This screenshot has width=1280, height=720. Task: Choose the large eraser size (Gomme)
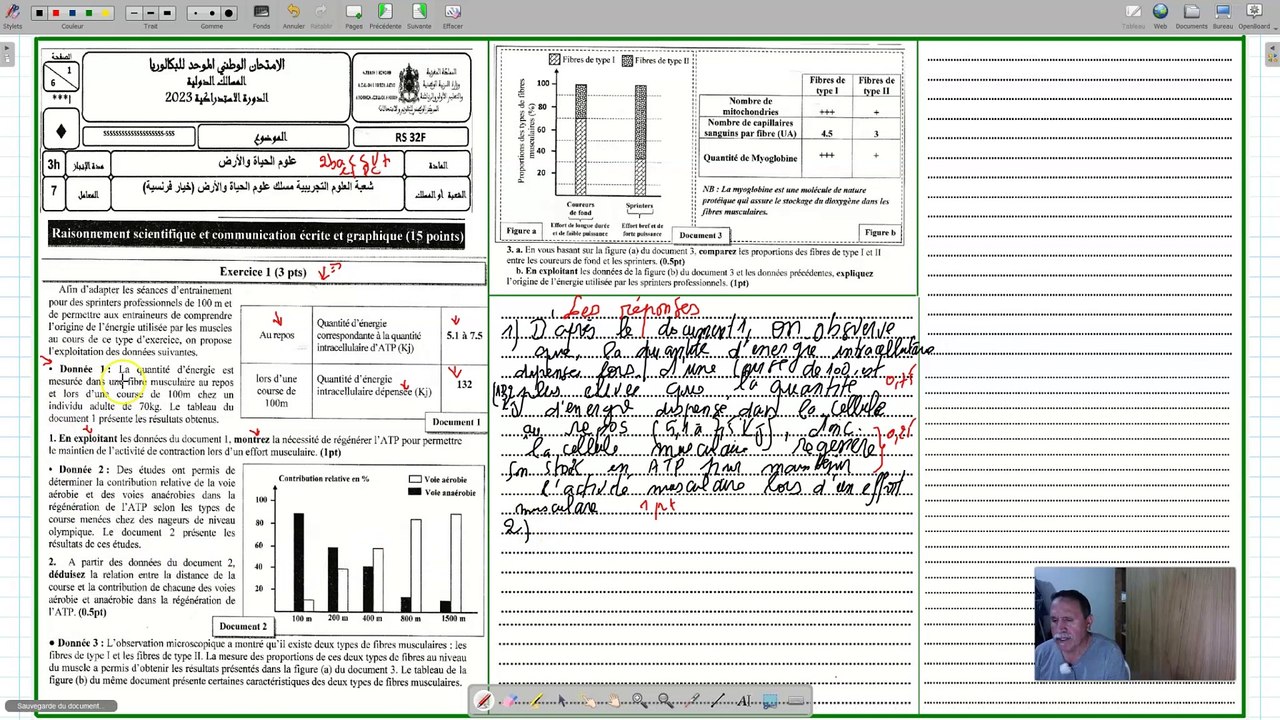(x=228, y=13)
